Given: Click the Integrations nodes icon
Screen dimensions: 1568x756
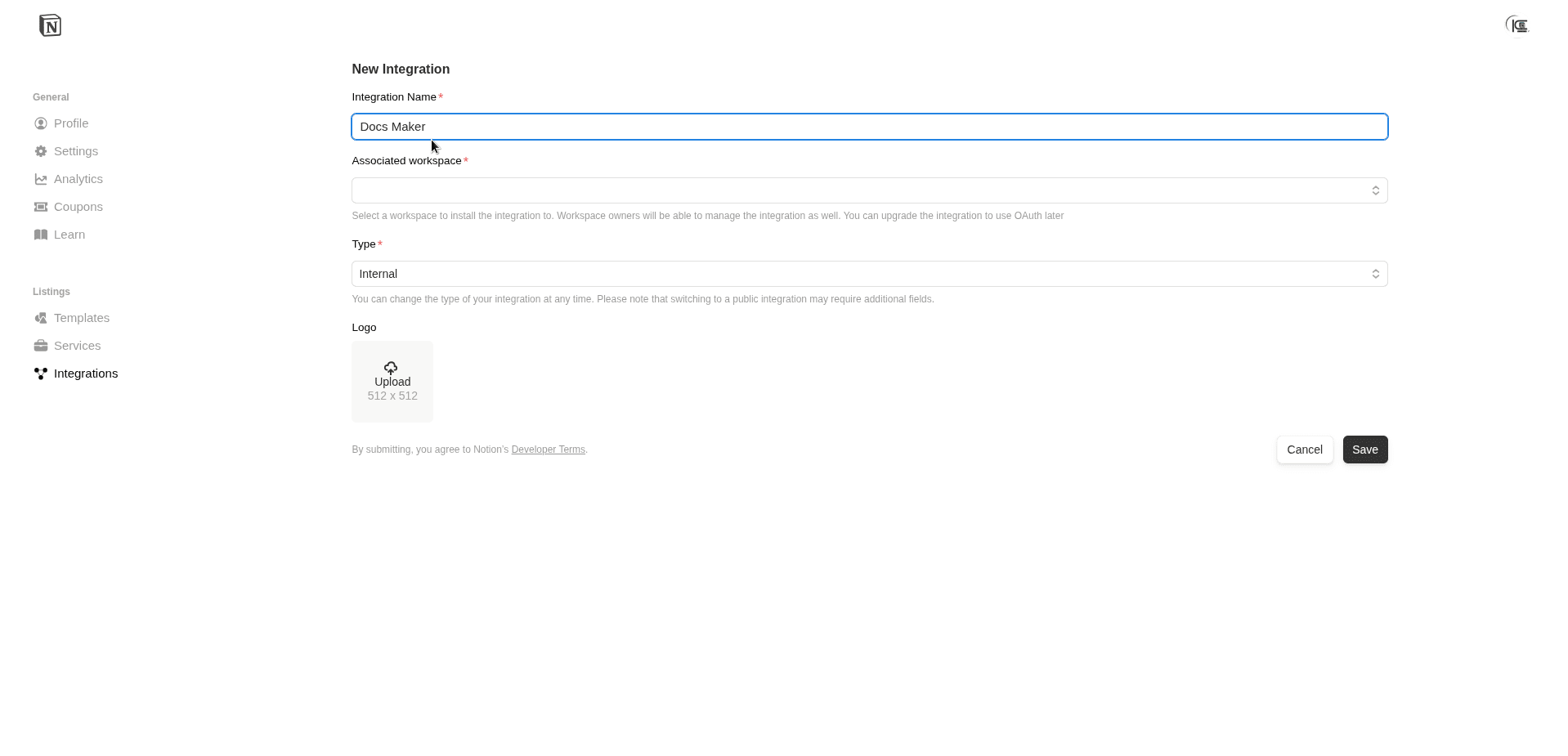Looking at the screenshot, I should (x=41, y=374).
